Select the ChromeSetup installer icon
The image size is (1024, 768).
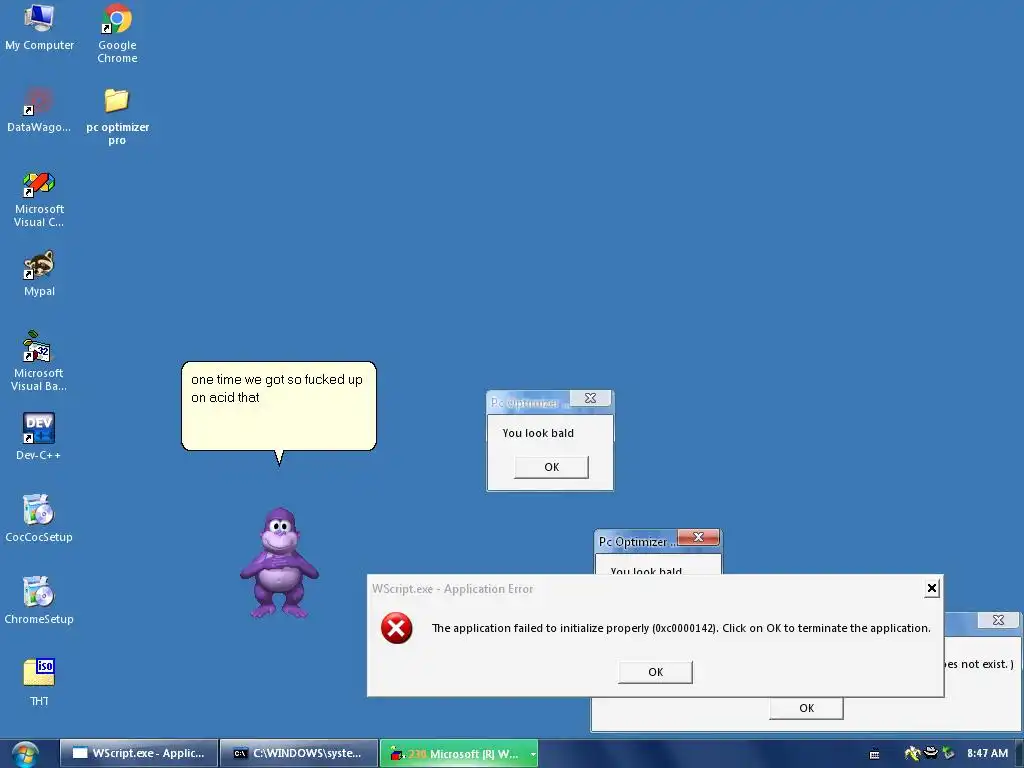tap(39, 600)
